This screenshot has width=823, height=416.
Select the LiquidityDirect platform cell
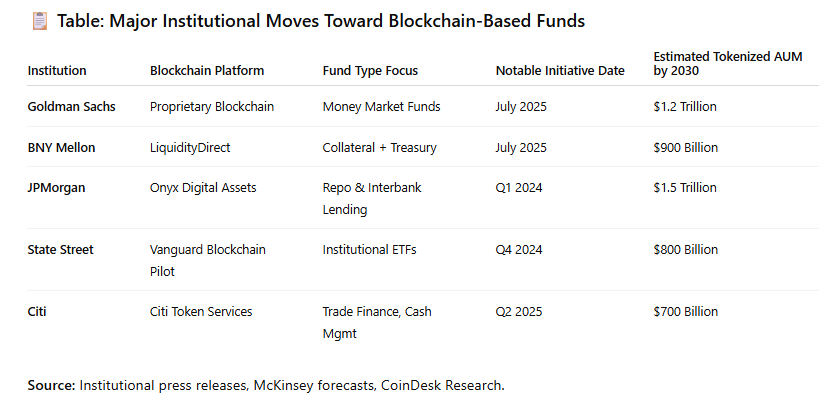(x=190, y=148)
